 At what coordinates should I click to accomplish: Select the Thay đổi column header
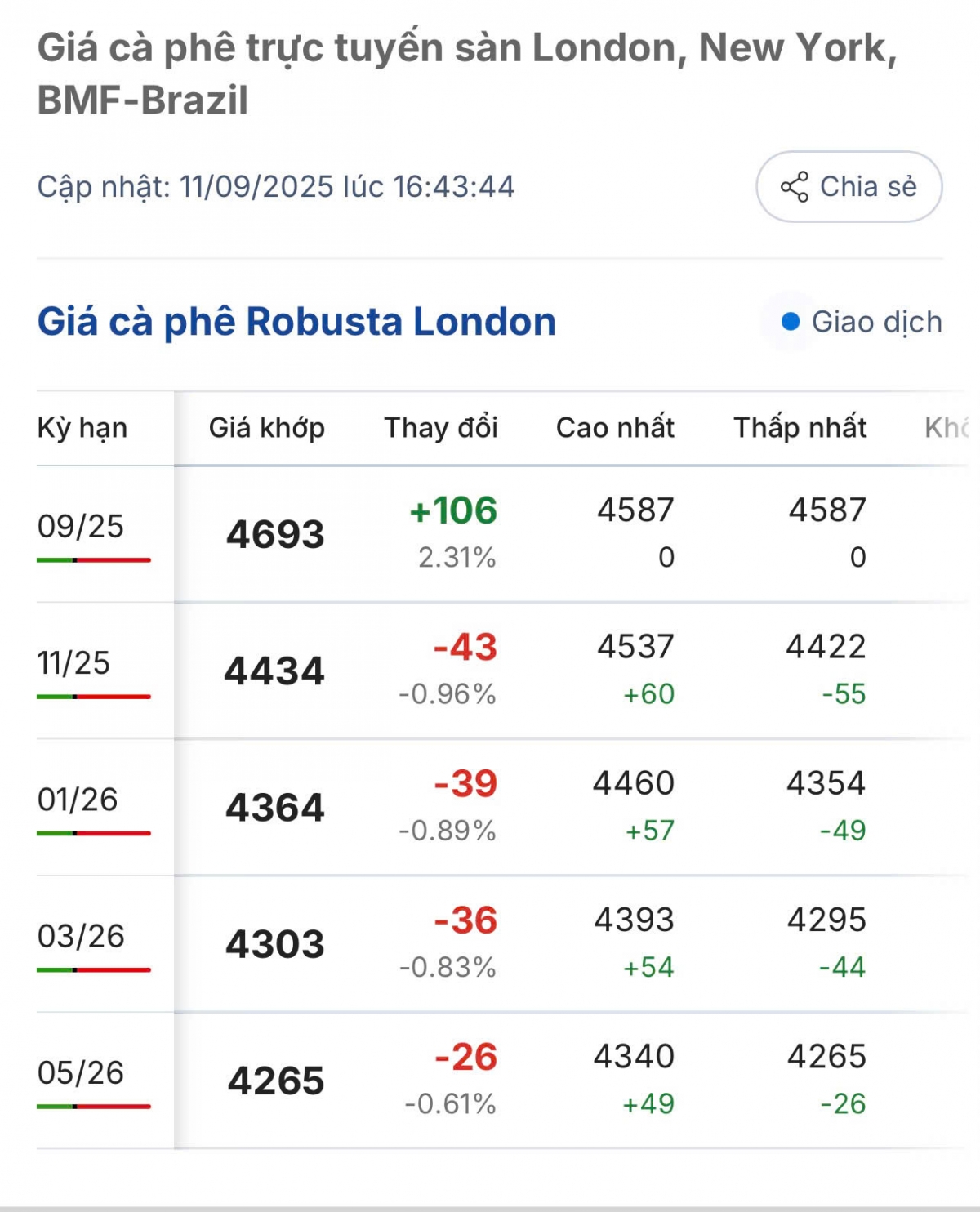click(x=441, y=428)
